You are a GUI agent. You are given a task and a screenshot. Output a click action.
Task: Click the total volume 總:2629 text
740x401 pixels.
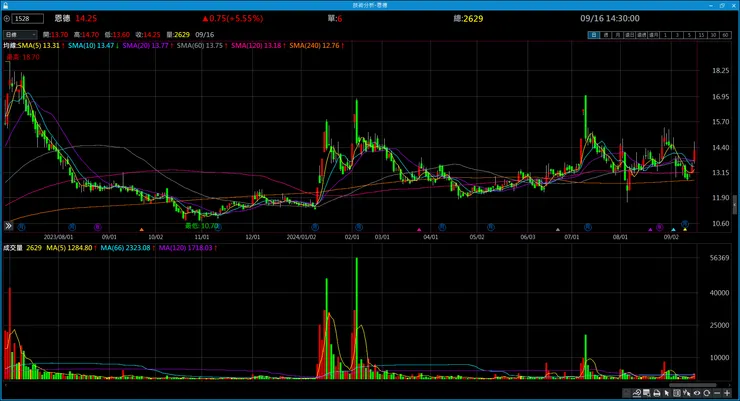tap(468, 18)
